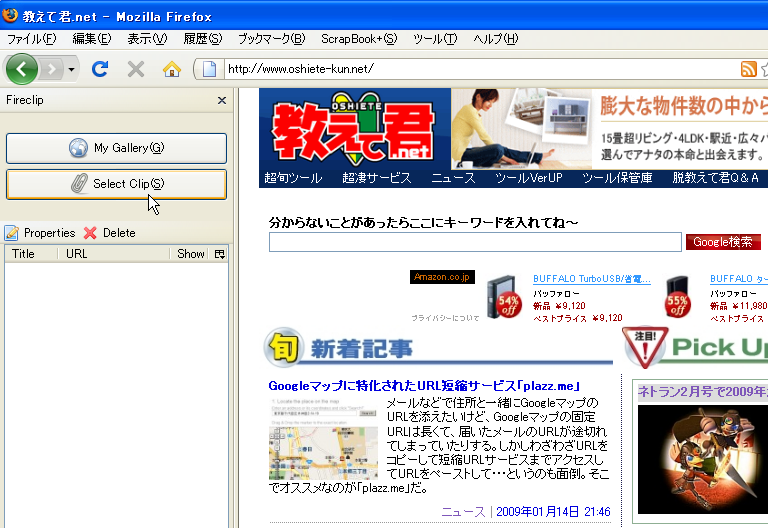Open BUFFALO TurboUSB product link
The image size is (768, 528).
pos(592,279)
